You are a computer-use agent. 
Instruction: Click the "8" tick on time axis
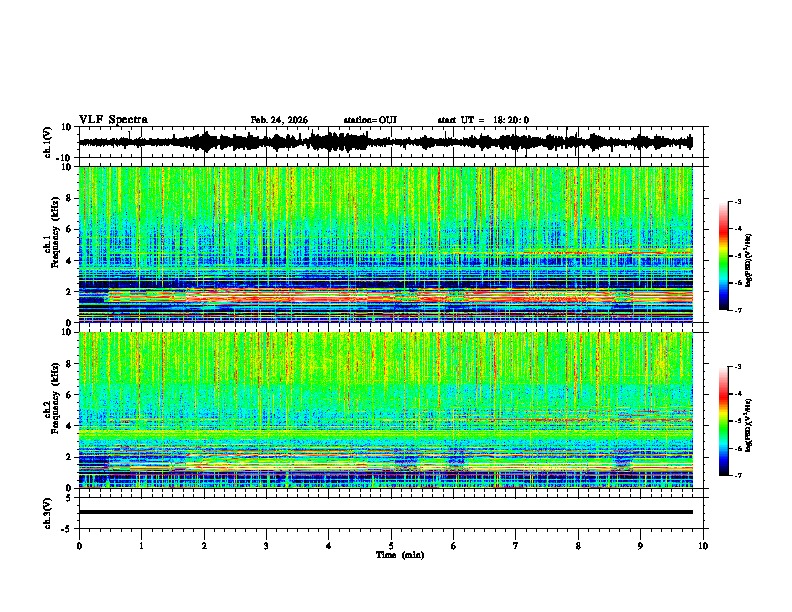point(578,546)
